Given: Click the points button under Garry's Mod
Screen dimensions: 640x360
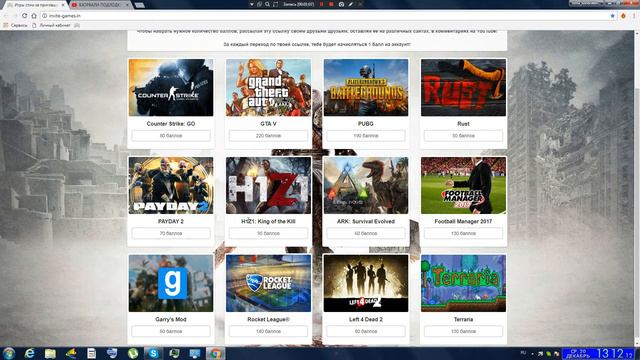Looking at the screenshot, I should (171, 331).
